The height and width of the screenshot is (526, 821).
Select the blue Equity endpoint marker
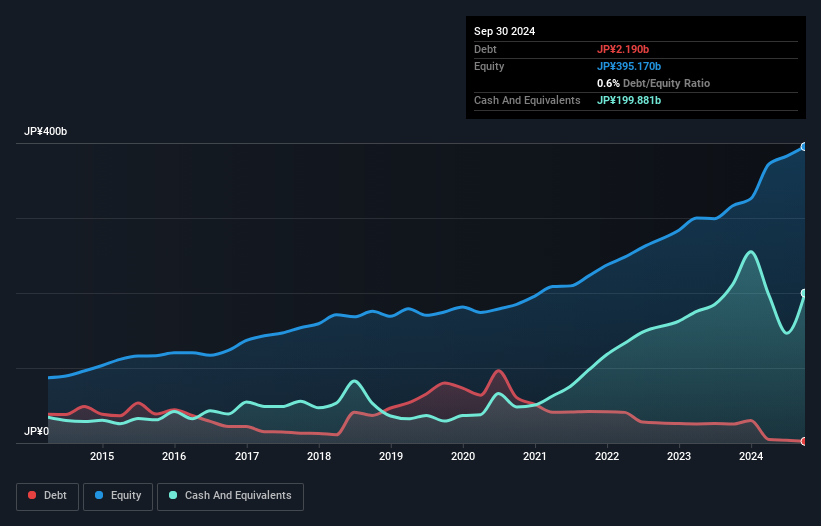[804, 147]
